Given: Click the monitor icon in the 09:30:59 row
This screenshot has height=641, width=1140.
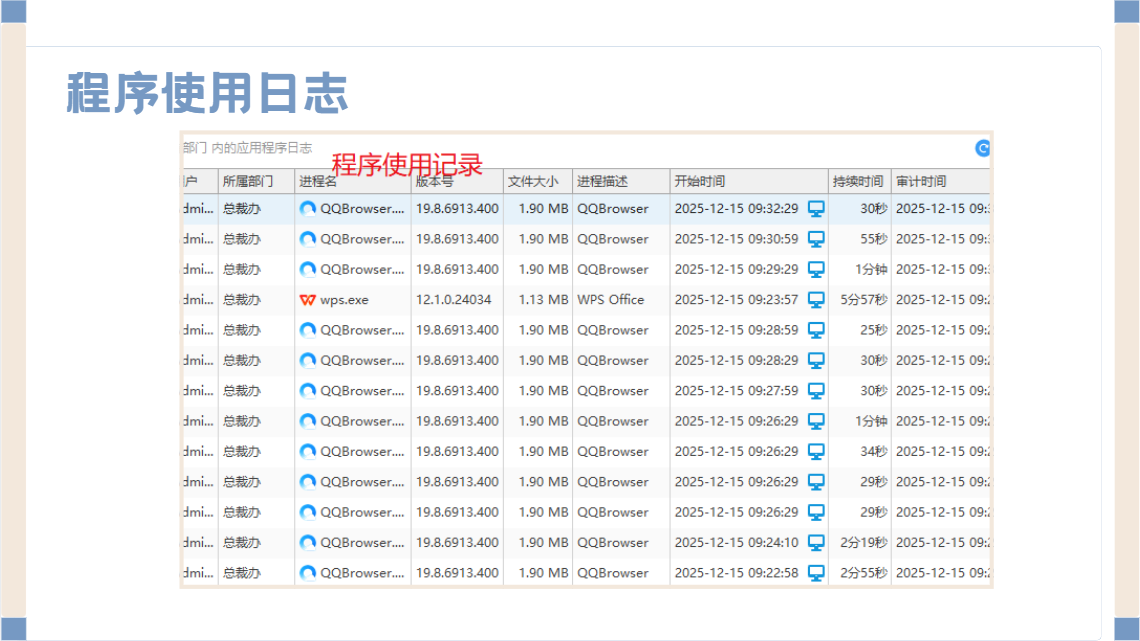Looking at the screenshot, I should [816, 239].
